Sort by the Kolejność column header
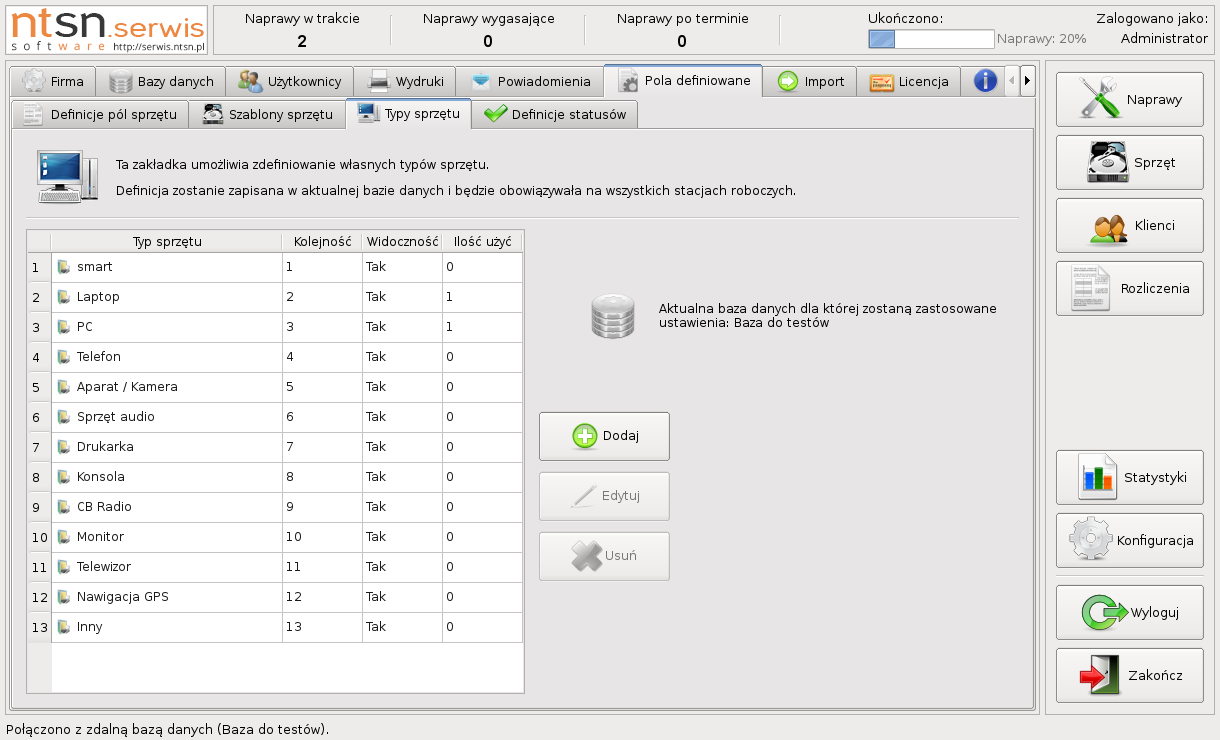 (x=321, y=241)
